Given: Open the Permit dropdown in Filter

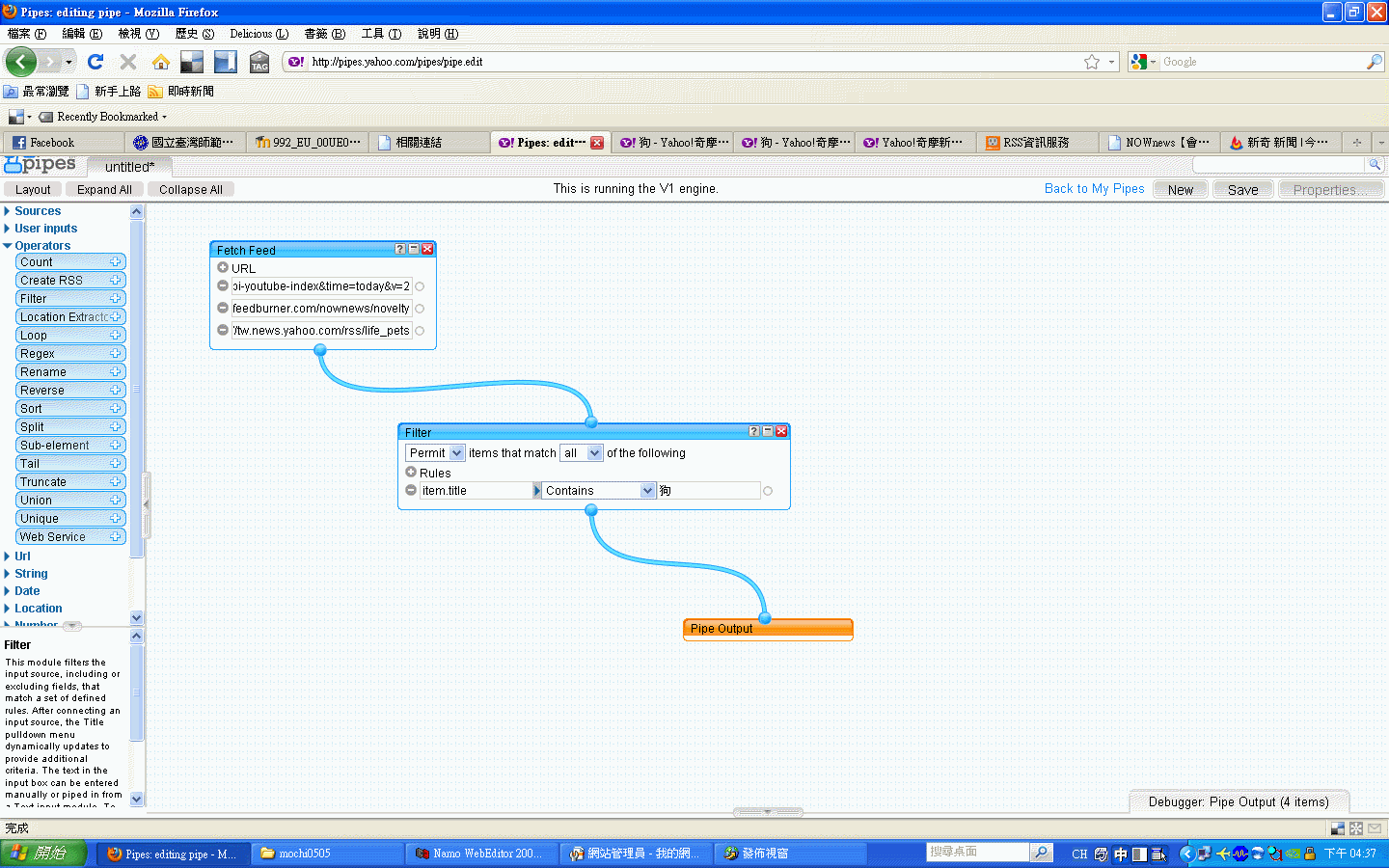Looking at the screenshot, I should tap(435, 453).
